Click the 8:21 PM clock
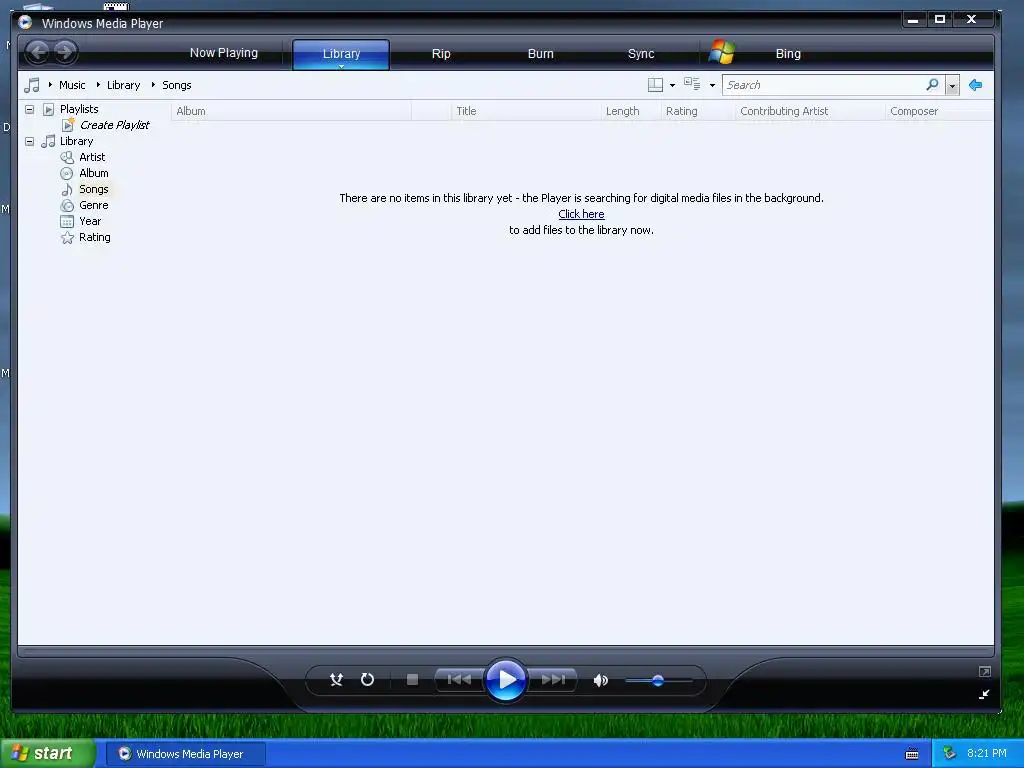The height and width of the screenshot is (768, 1024). [x=986, y=754]
